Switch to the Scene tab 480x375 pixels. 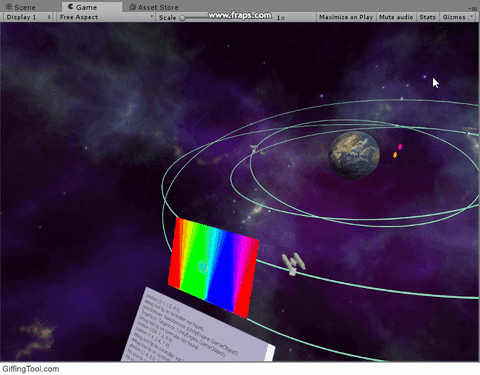(x=21, y=7)
